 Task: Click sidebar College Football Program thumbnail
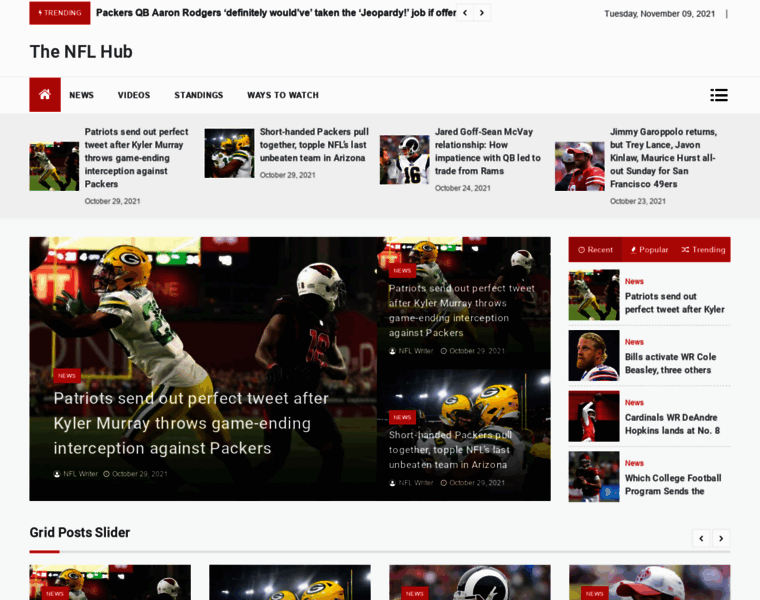point(594,477)
